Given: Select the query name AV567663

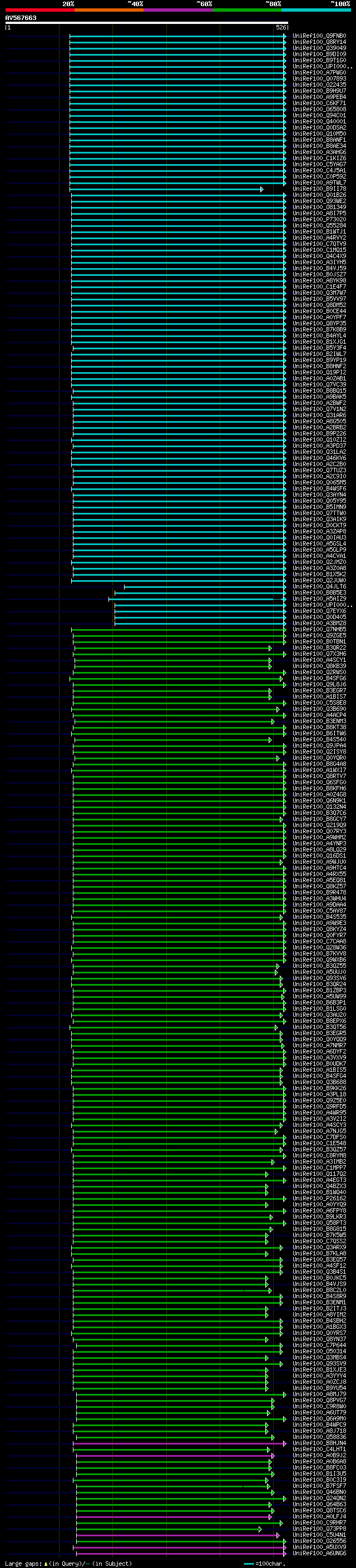Looking at the screenshot, I should pyautogui.click(x=21, y=18).
